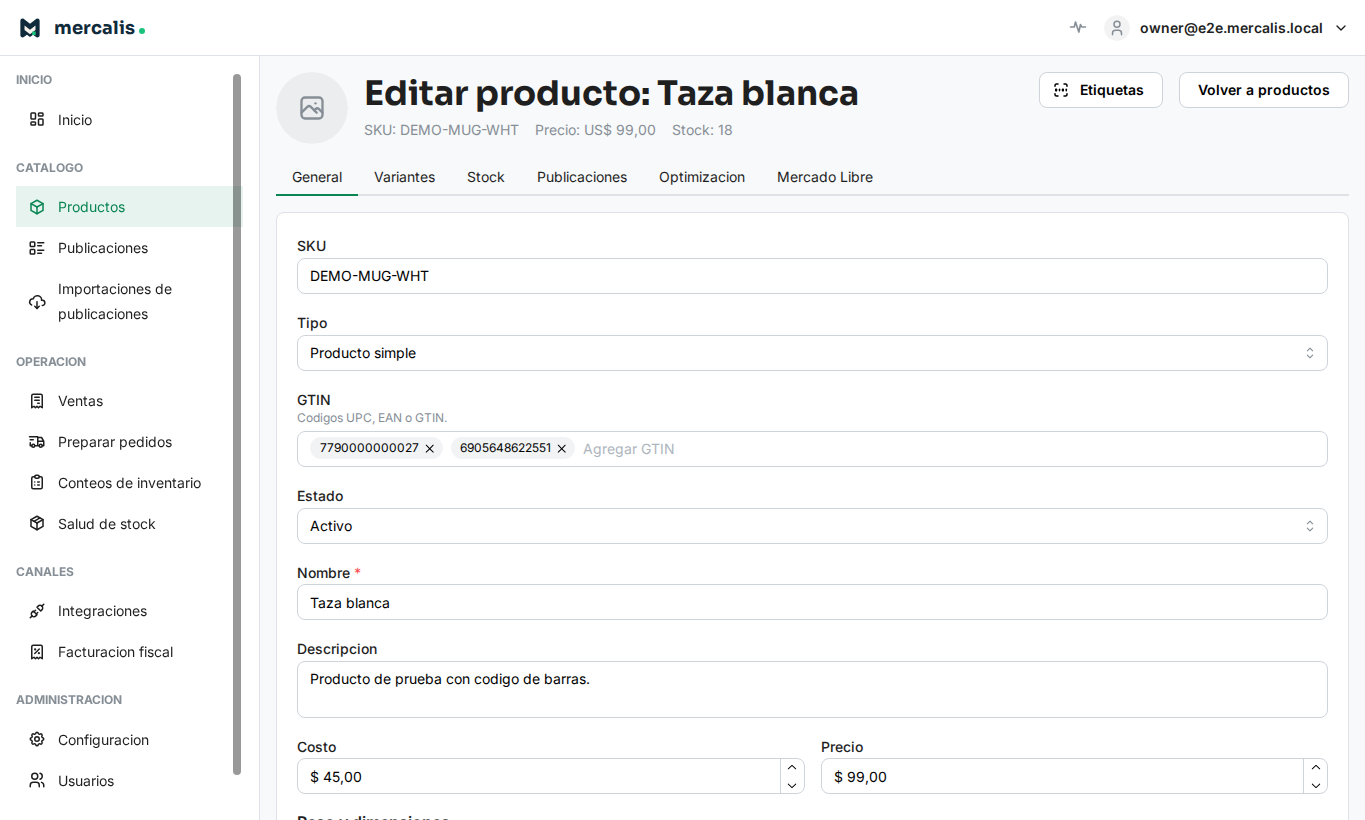Screen dimensions: 1365x820
Task: Switch to the General tab
Action: coord(317,177)
